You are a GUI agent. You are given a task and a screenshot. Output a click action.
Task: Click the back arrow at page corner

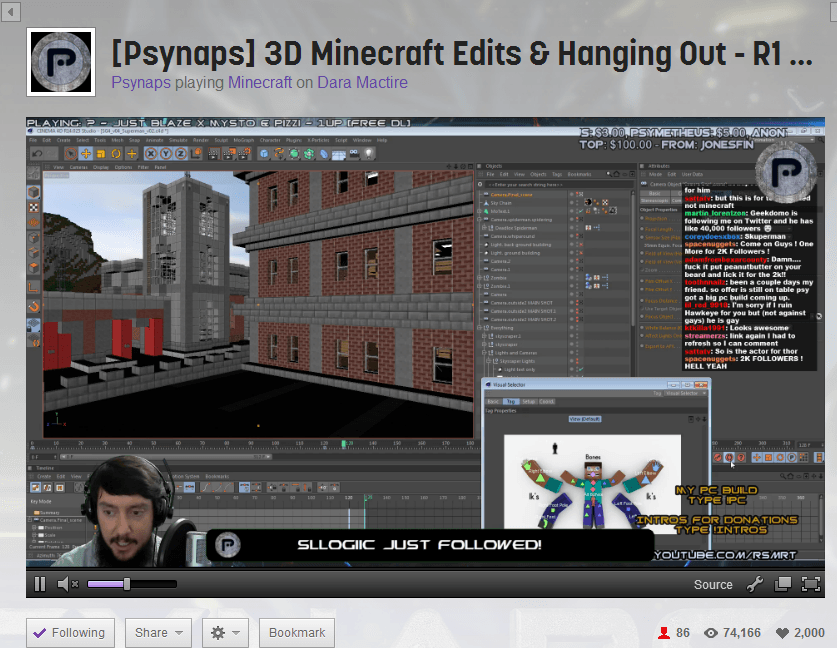11,11
